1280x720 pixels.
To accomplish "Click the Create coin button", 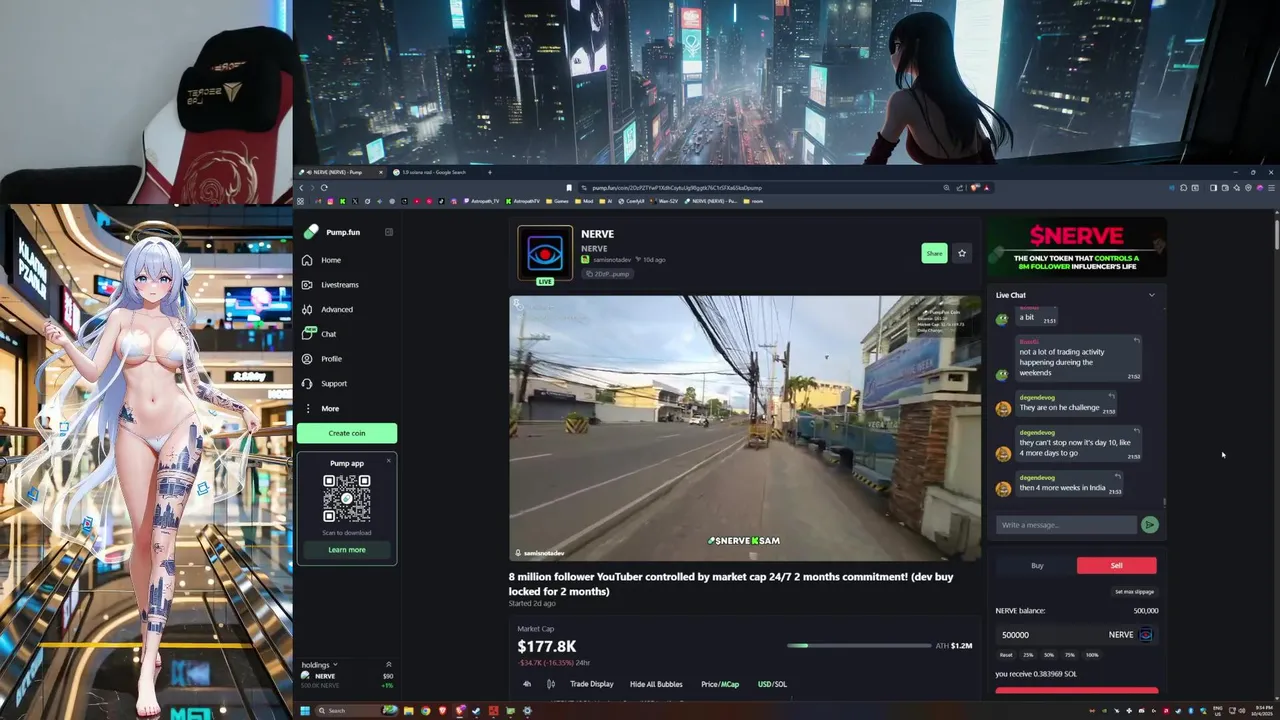I will (x=347, y=433).
